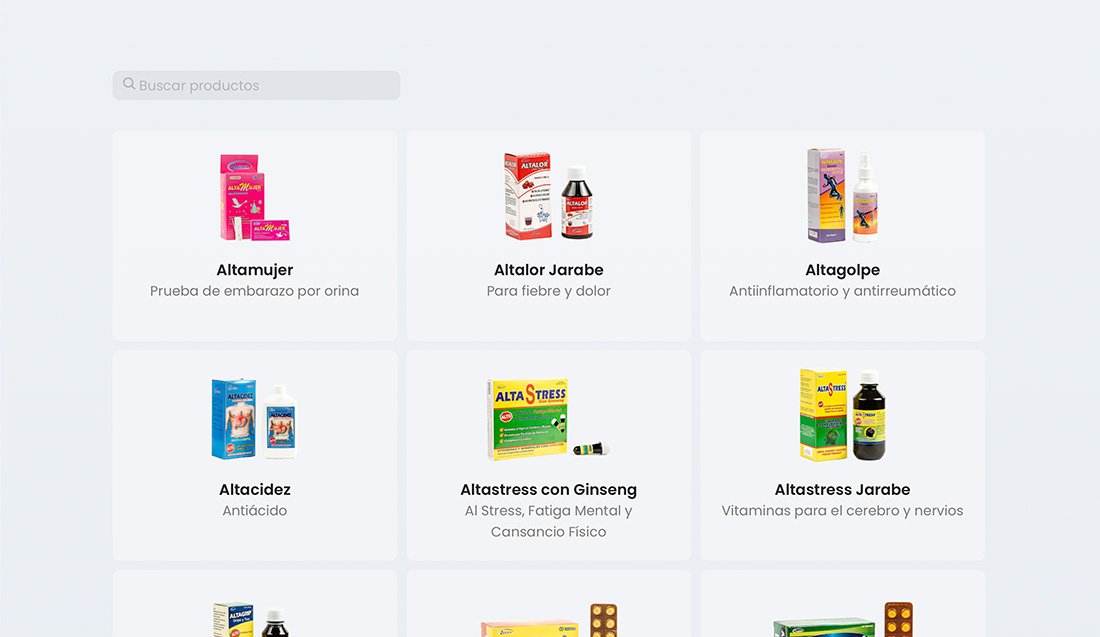1100x637 pixels.
Task: Focus the Buscar productos search field
Action: coord(256,85)
